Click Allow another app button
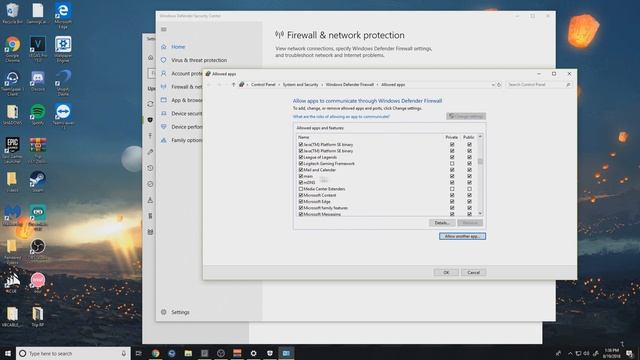This screenshot has width=640, height=360. (462, 236)
